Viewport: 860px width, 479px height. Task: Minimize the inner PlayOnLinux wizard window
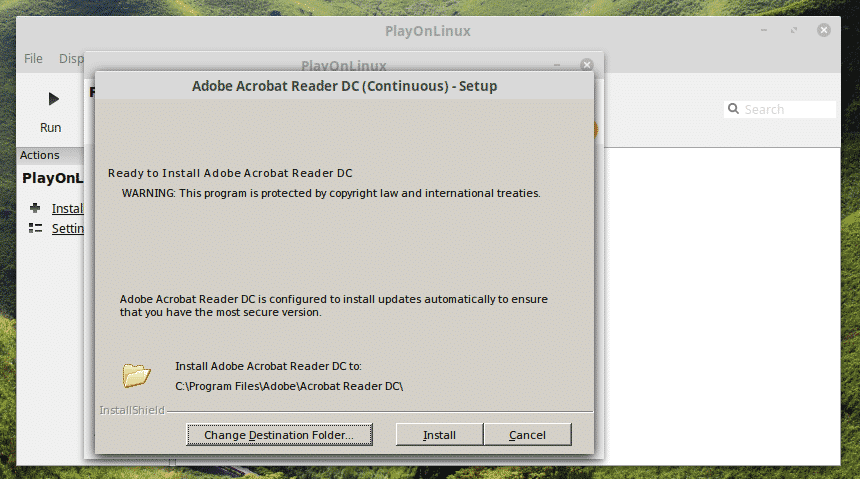click(x=557, y=66)
